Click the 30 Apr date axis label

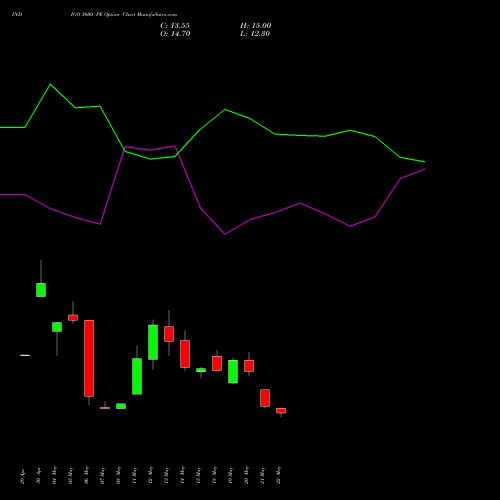point(38,476)
